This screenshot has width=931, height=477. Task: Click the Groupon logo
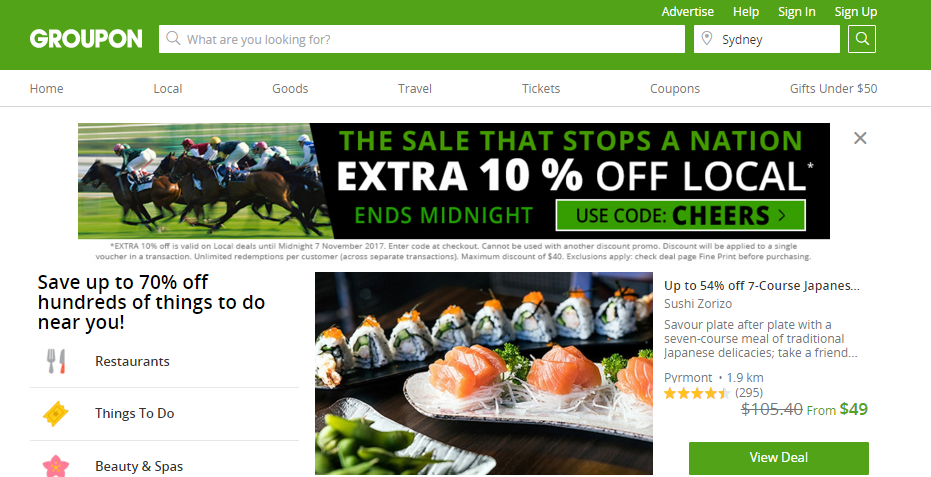[86, 39]
